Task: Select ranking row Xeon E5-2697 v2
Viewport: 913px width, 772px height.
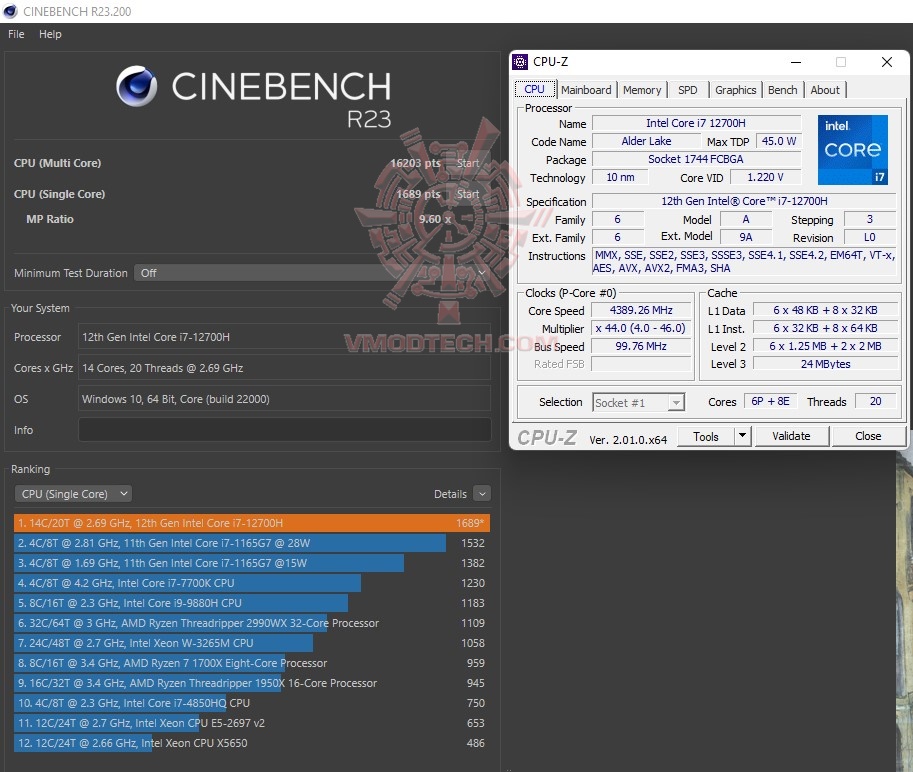Action: click(x=252, y=723)
